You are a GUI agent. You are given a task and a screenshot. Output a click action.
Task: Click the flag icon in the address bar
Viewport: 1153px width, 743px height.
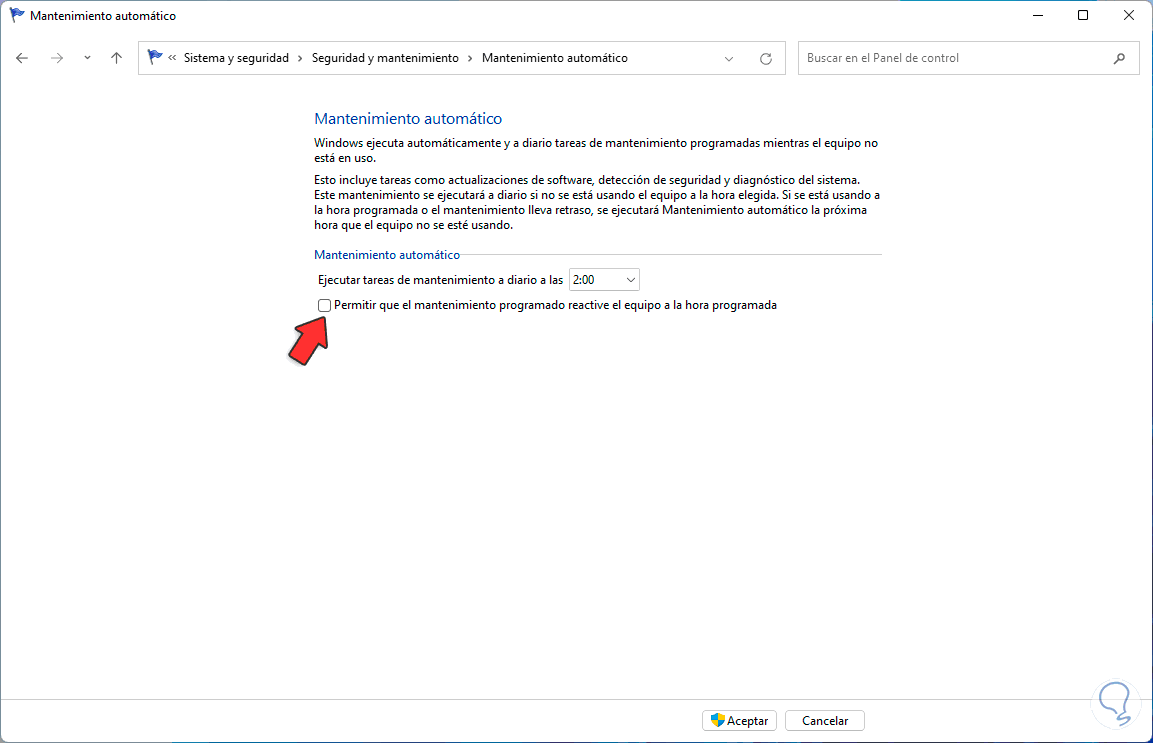154,57
